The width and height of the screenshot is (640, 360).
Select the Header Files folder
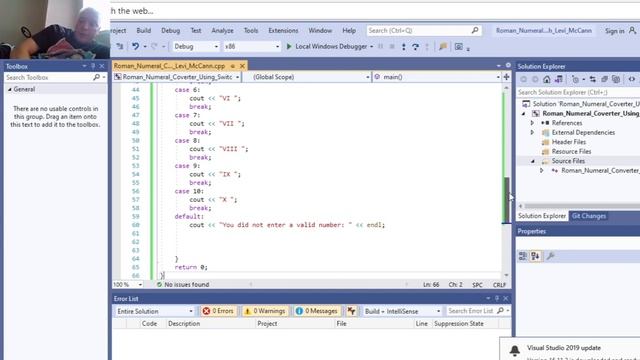[x=569, y=142]
